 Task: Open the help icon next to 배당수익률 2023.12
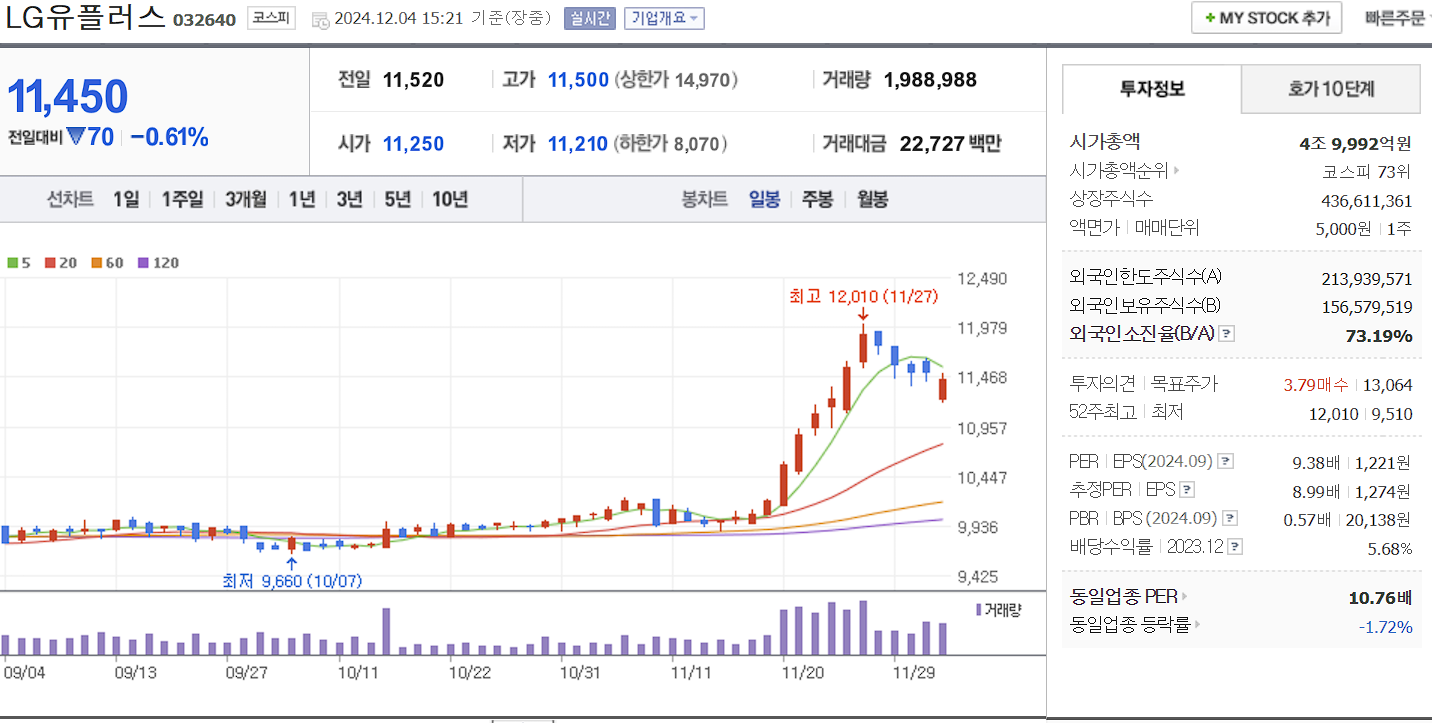(1235, 547)
